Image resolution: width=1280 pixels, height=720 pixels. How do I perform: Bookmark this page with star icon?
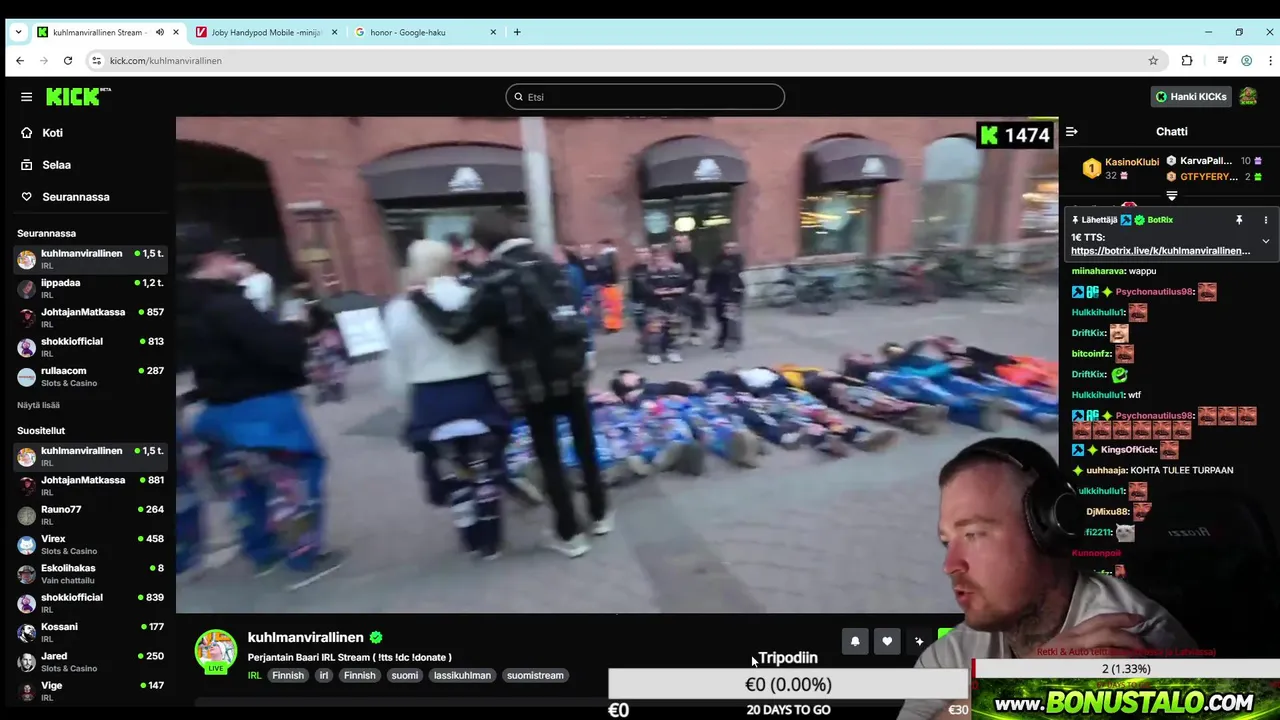point(1153,61)
